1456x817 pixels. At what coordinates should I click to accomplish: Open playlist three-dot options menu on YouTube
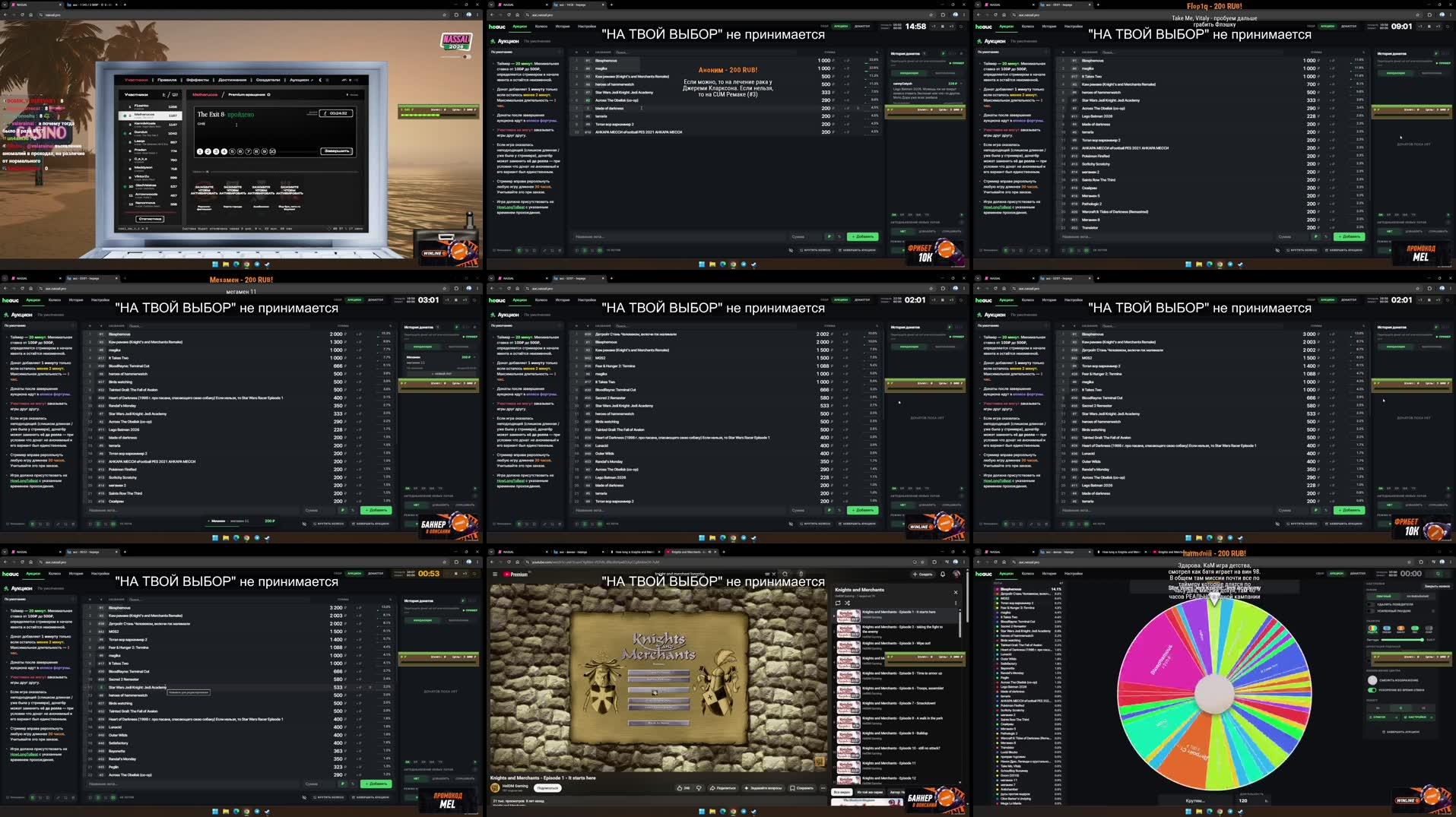click(x=956, y=603)
